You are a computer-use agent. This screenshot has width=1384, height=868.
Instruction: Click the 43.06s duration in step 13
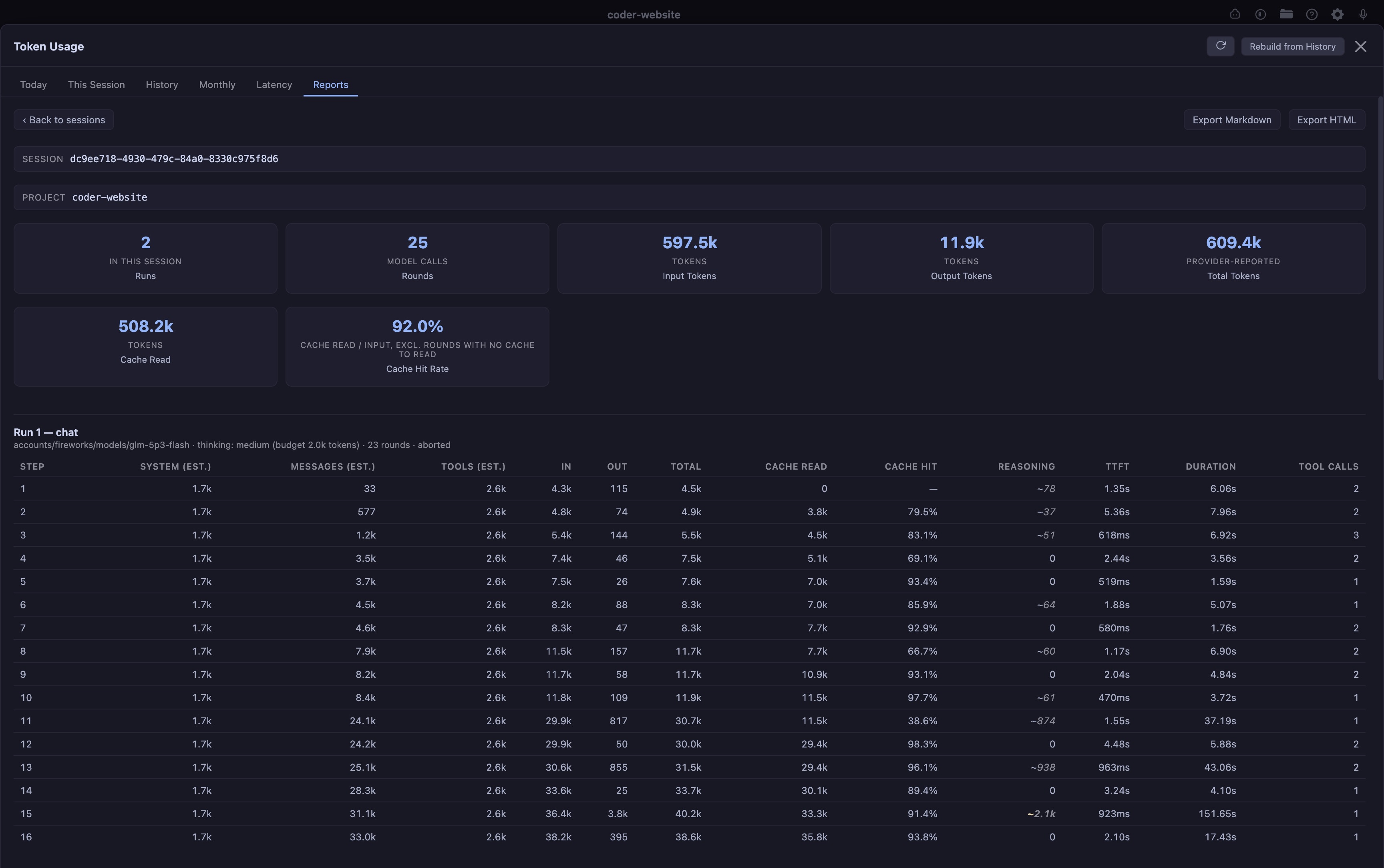click(1220, 768)
